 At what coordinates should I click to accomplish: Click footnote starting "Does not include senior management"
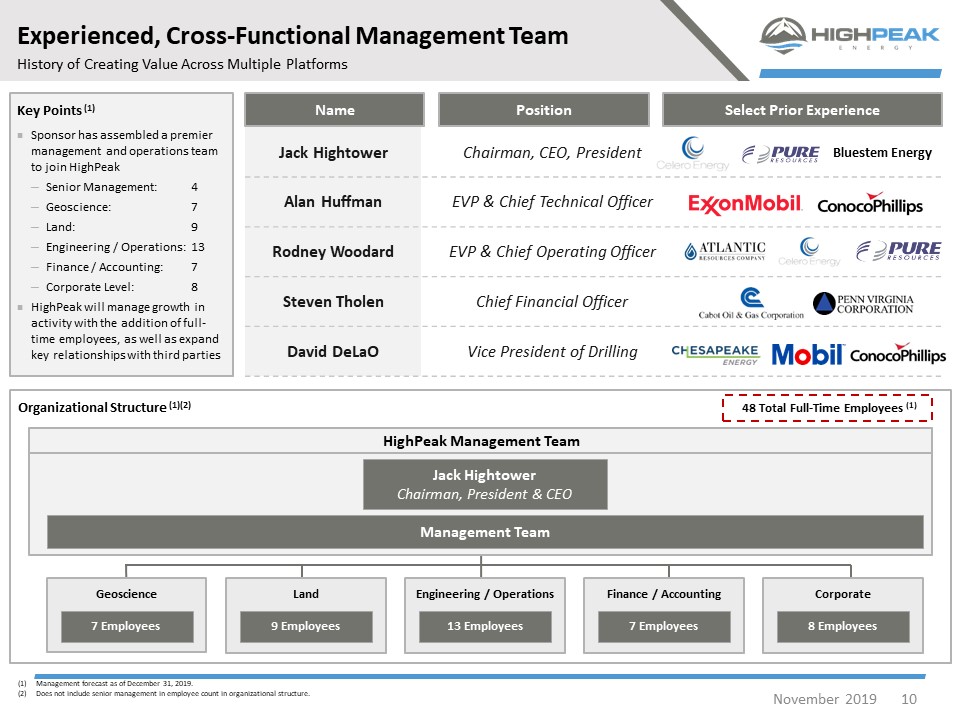pyautogui.click(x=173, y=694)
